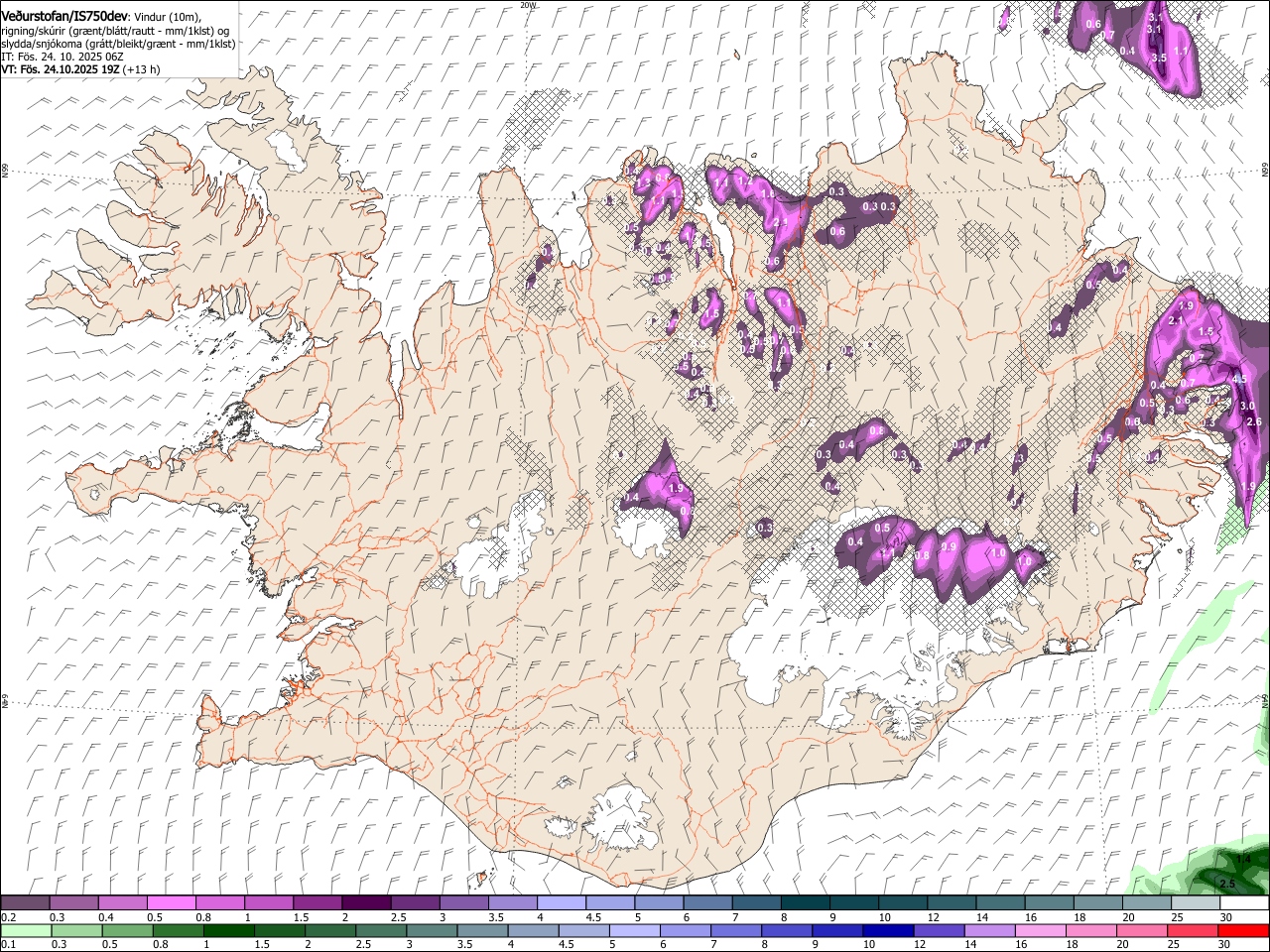Click the "(+13 h)" forecast offset text
This screenshot has height=952, width=1270.
pos(142,69)
